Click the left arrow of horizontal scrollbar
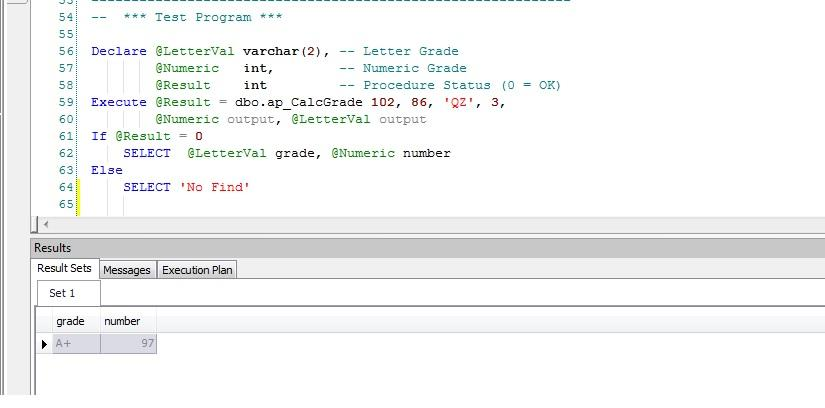This screenshot has height=408, width=825. click(x=46, y=225)
